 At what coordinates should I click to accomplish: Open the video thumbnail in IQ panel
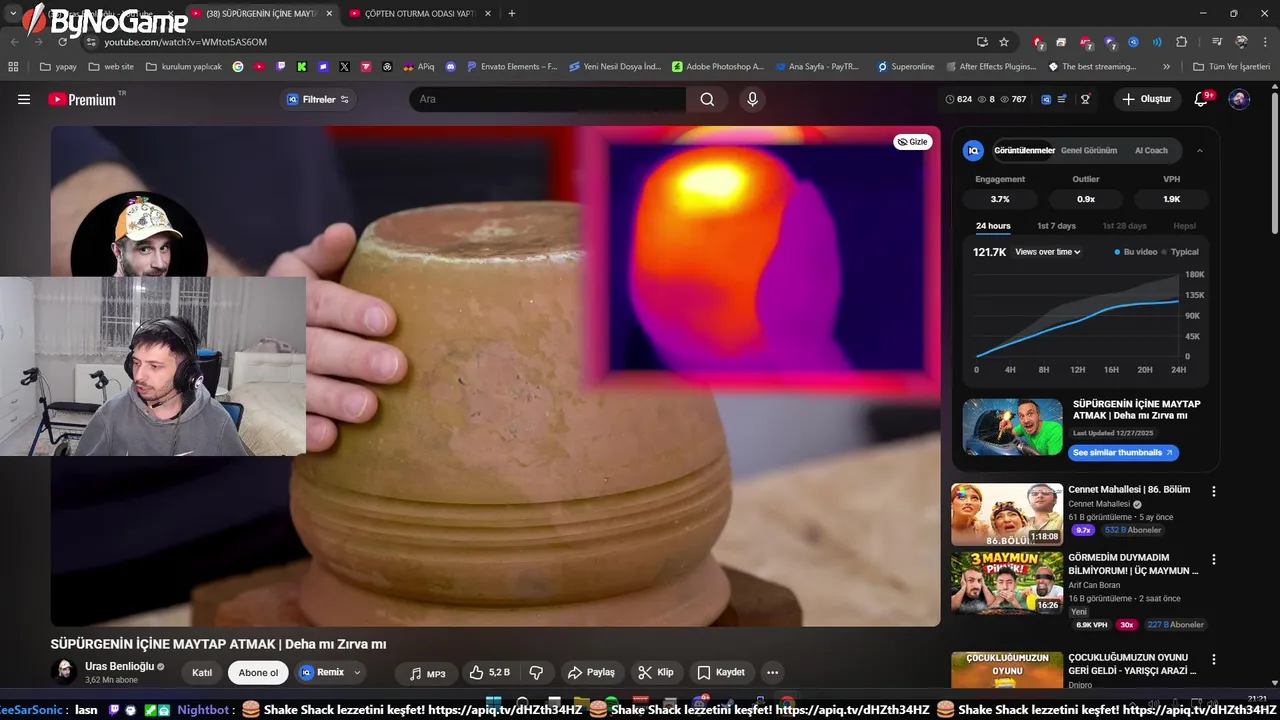[1012, 427]
